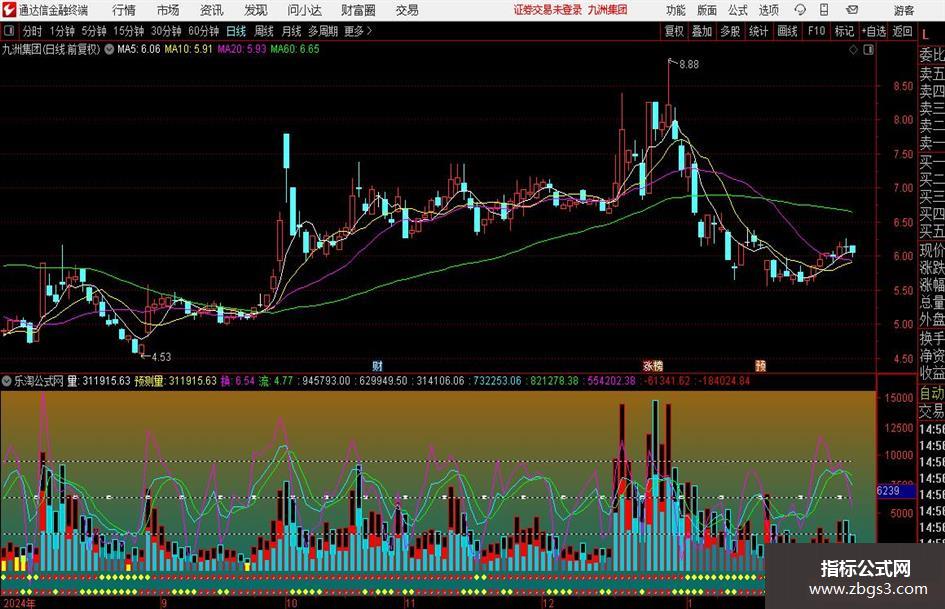Image resolution: width=945 pixels, height=609 pixels.
Task: Click the TongDaXin red logo icon
Action: 10,10
